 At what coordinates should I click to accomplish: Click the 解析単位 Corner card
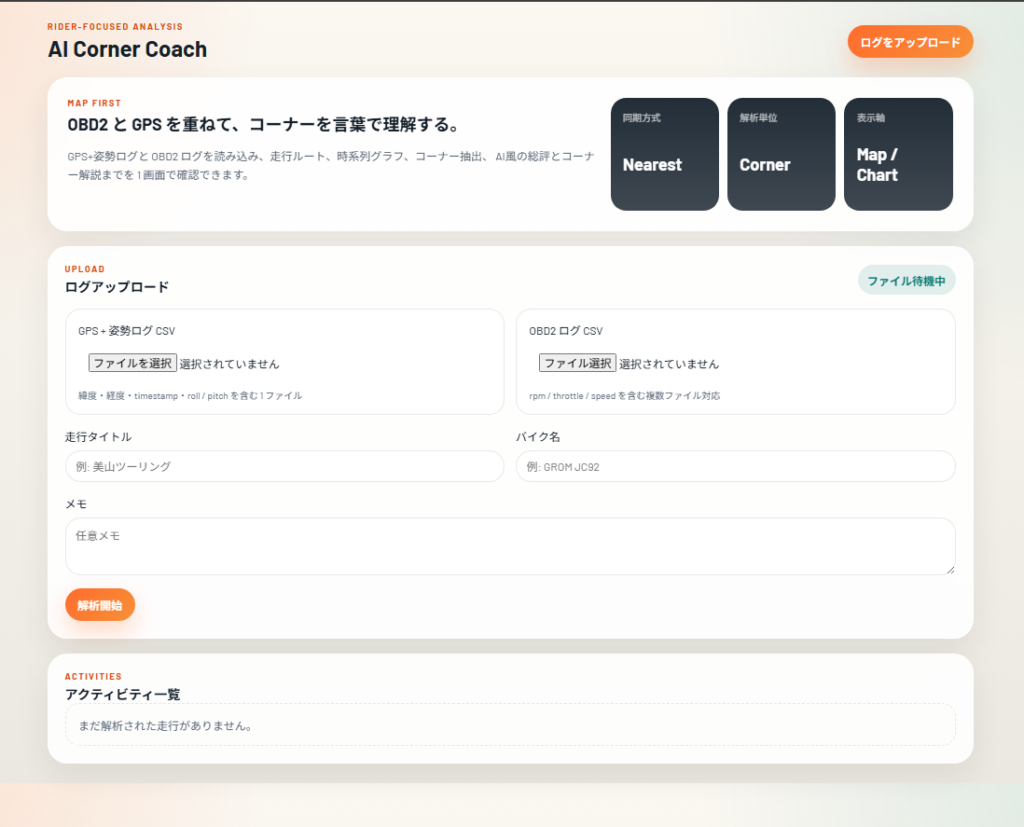(x=781, y=154)
